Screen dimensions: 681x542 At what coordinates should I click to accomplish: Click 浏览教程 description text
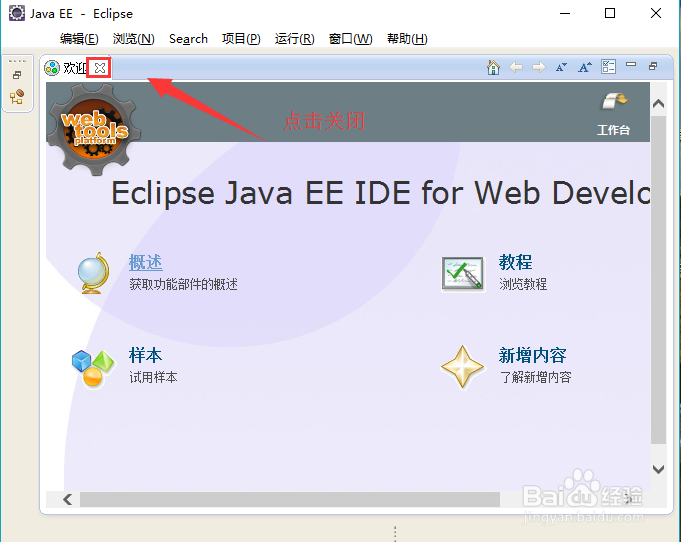tap(523, 284)
